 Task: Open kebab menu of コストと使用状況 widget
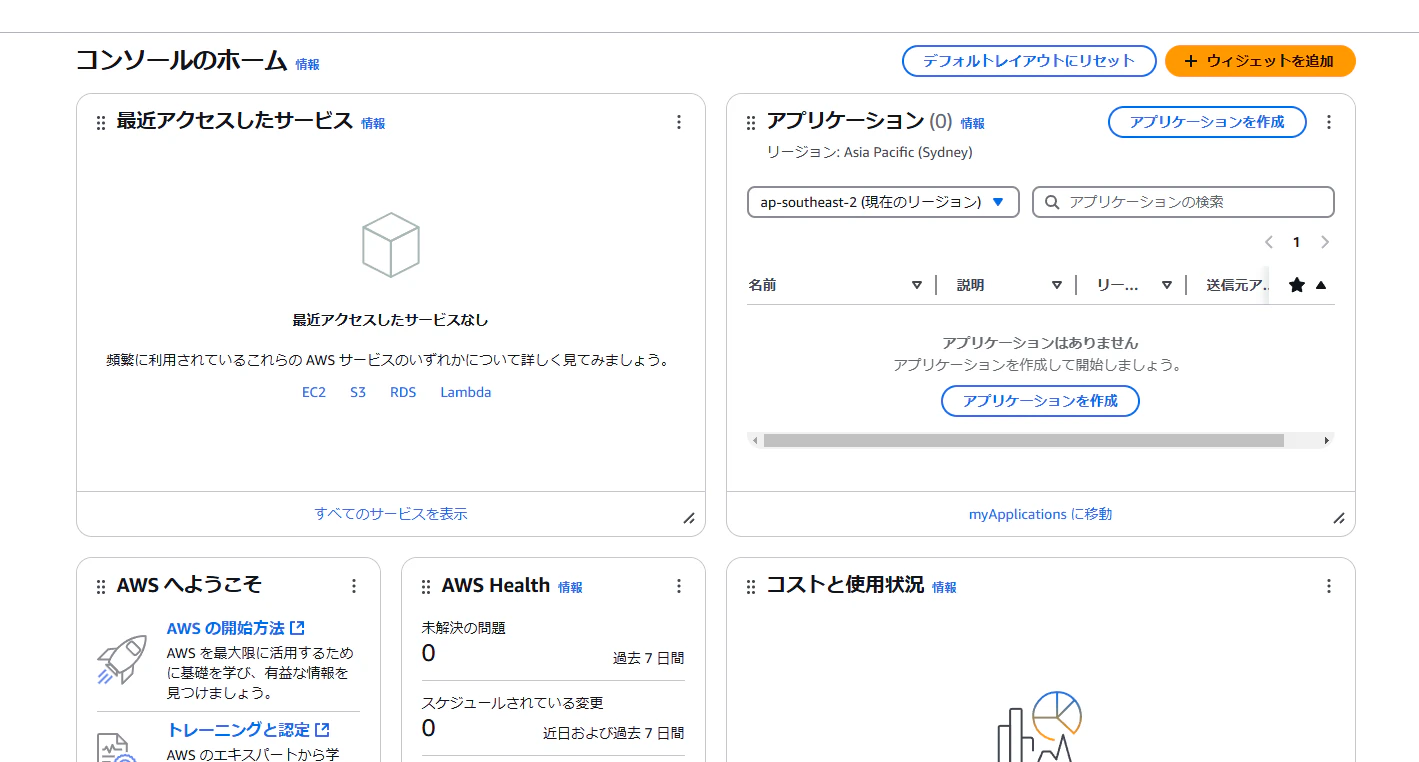click(1329, 586)
